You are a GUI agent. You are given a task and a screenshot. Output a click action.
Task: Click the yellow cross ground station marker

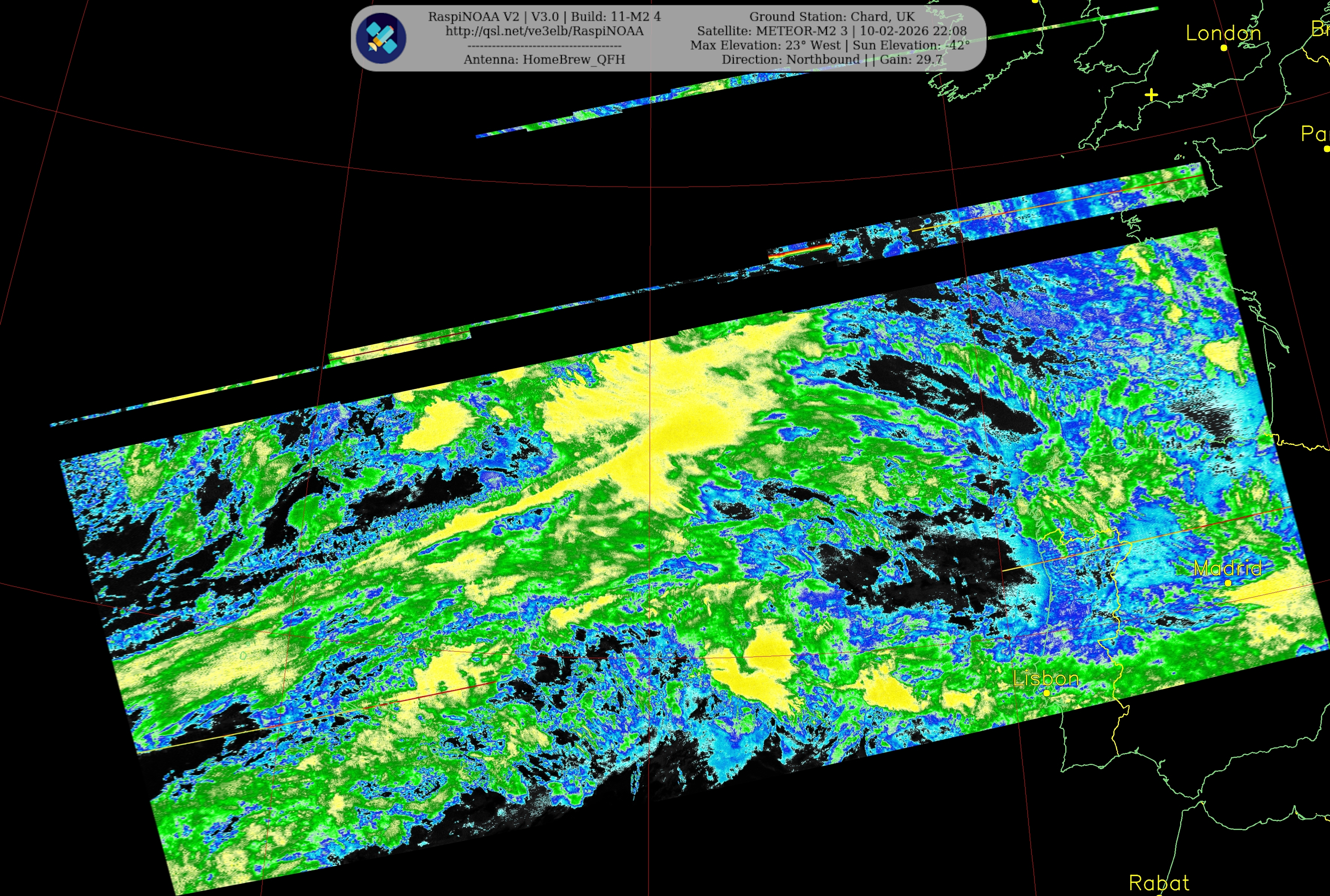[1151, 95]
